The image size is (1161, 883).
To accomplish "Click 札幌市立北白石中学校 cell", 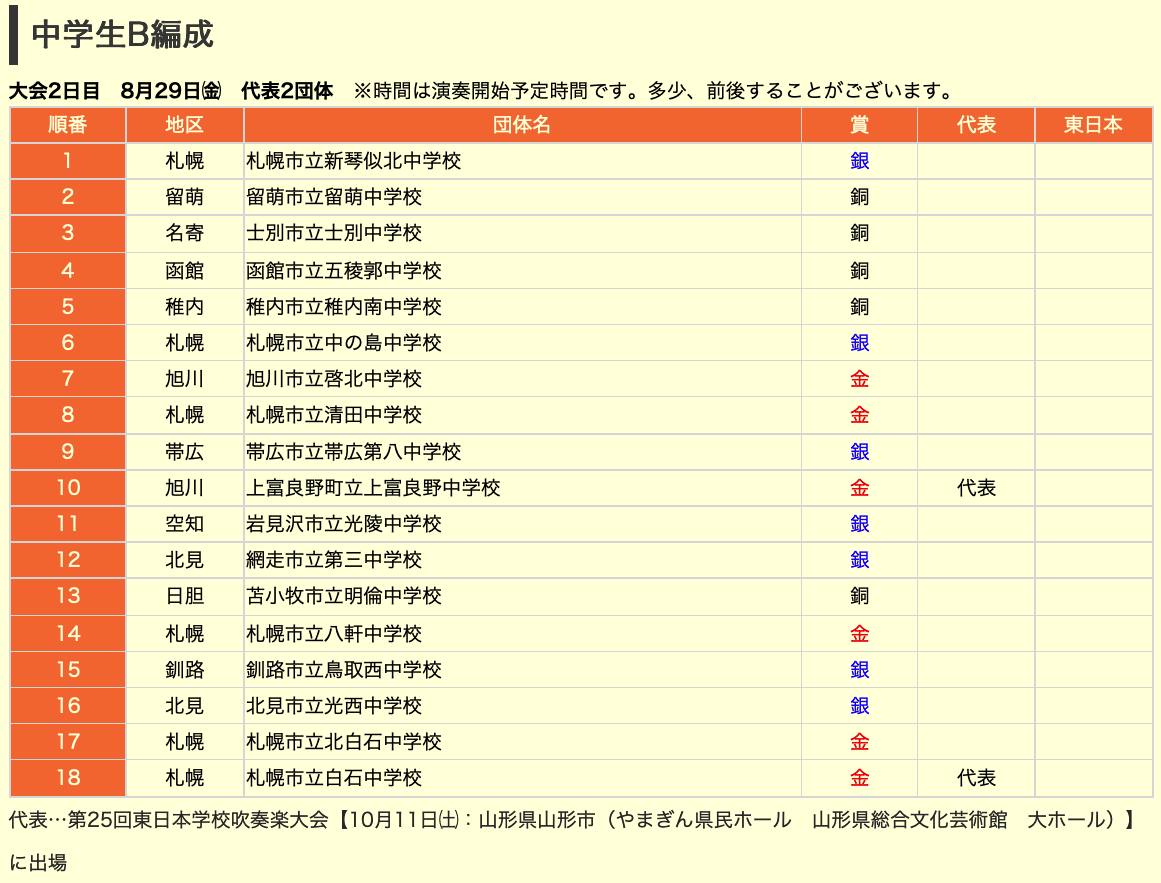I will tap(344, 742).
